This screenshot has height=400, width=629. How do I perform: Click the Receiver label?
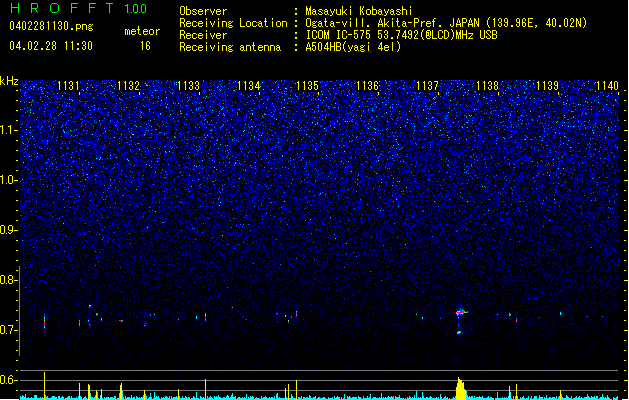(203, 35)
